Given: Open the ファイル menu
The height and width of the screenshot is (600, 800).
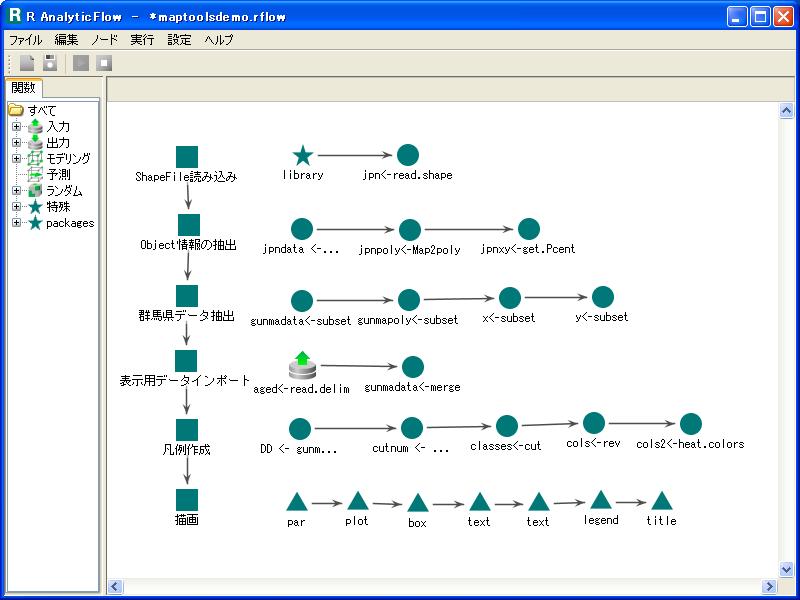Looking at the screenshot, I should [x=26, y=40].
